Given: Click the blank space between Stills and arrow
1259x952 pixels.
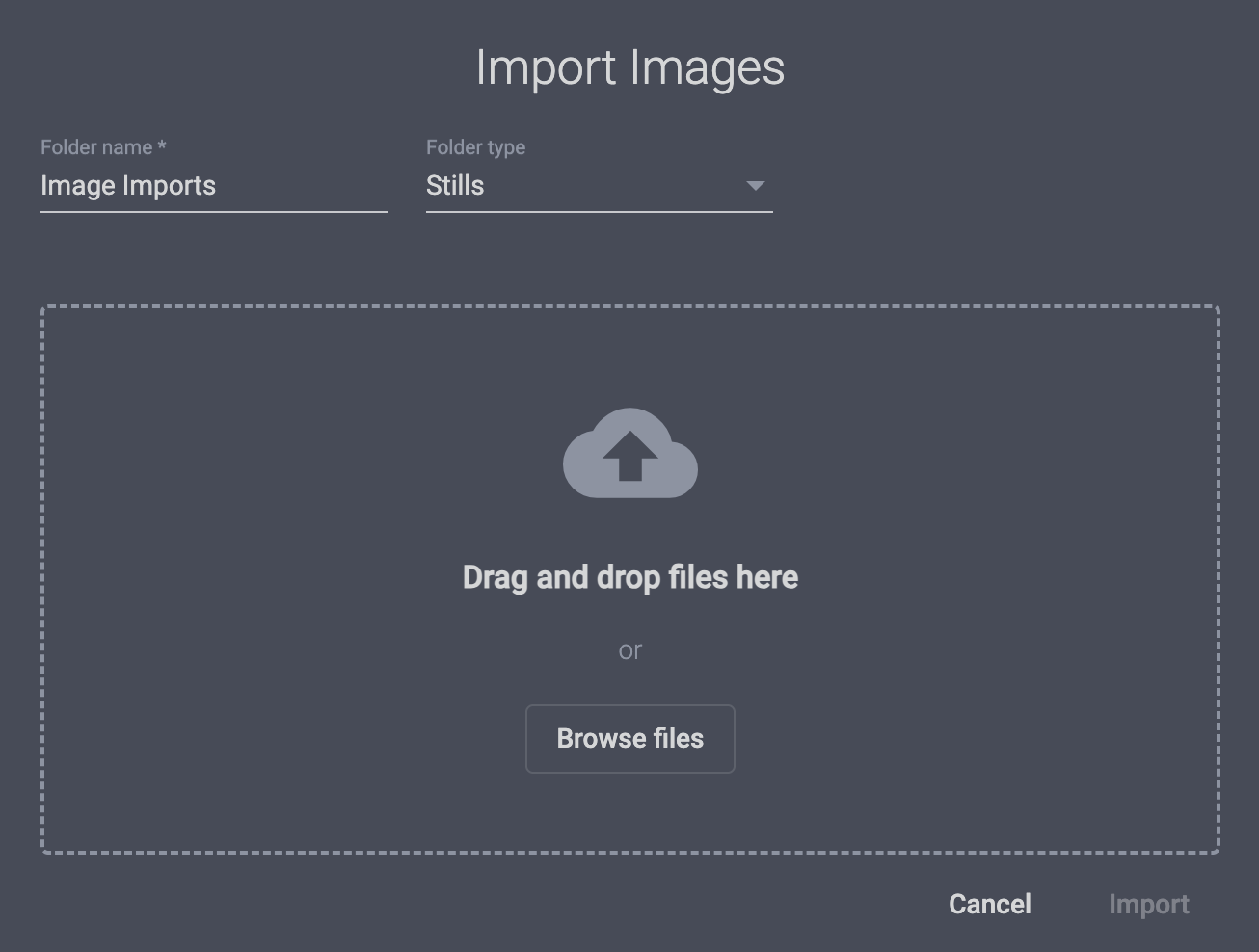Looking at the screenshot, I should tap(617, 186).
